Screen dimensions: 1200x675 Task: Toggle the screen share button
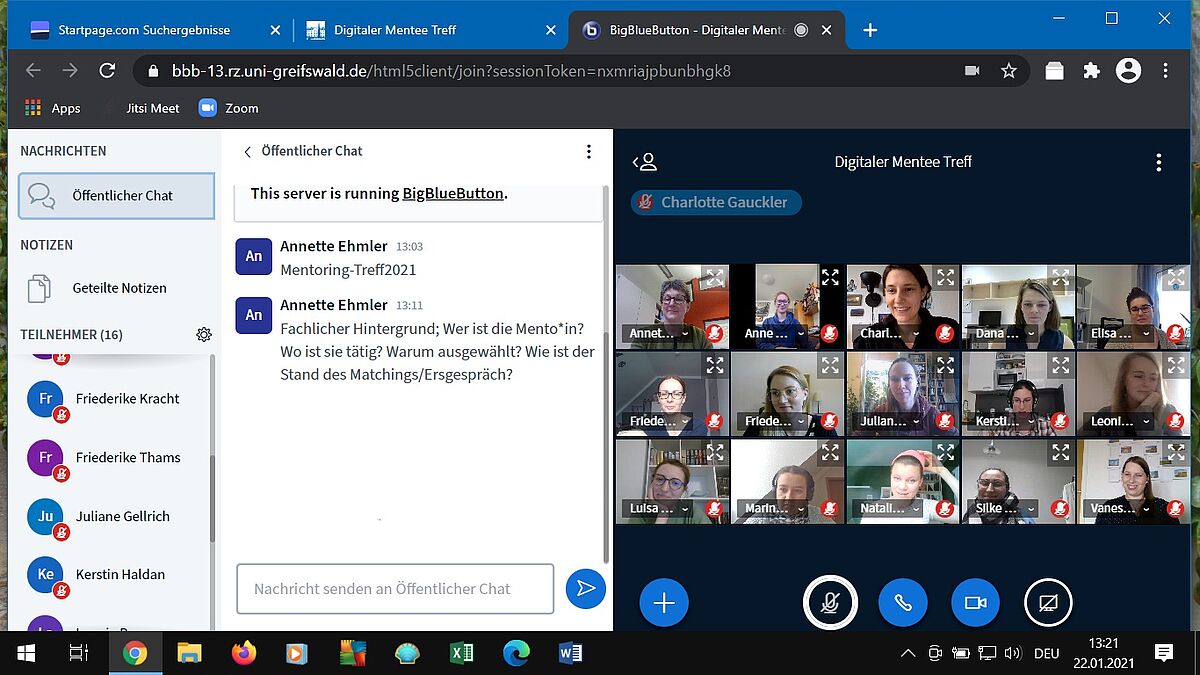(1048, 603)
